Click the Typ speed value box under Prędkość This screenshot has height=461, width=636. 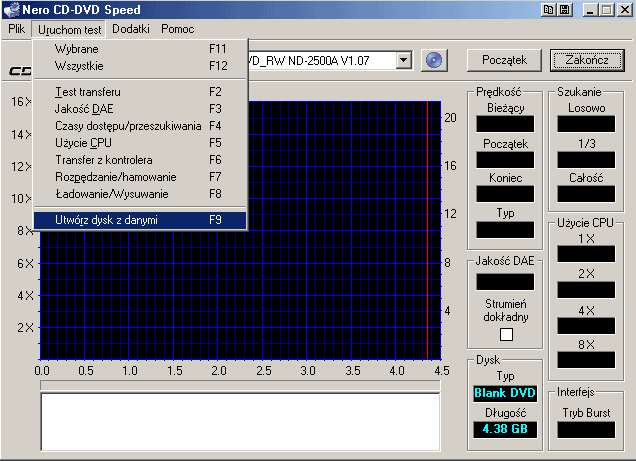[505, 230]
